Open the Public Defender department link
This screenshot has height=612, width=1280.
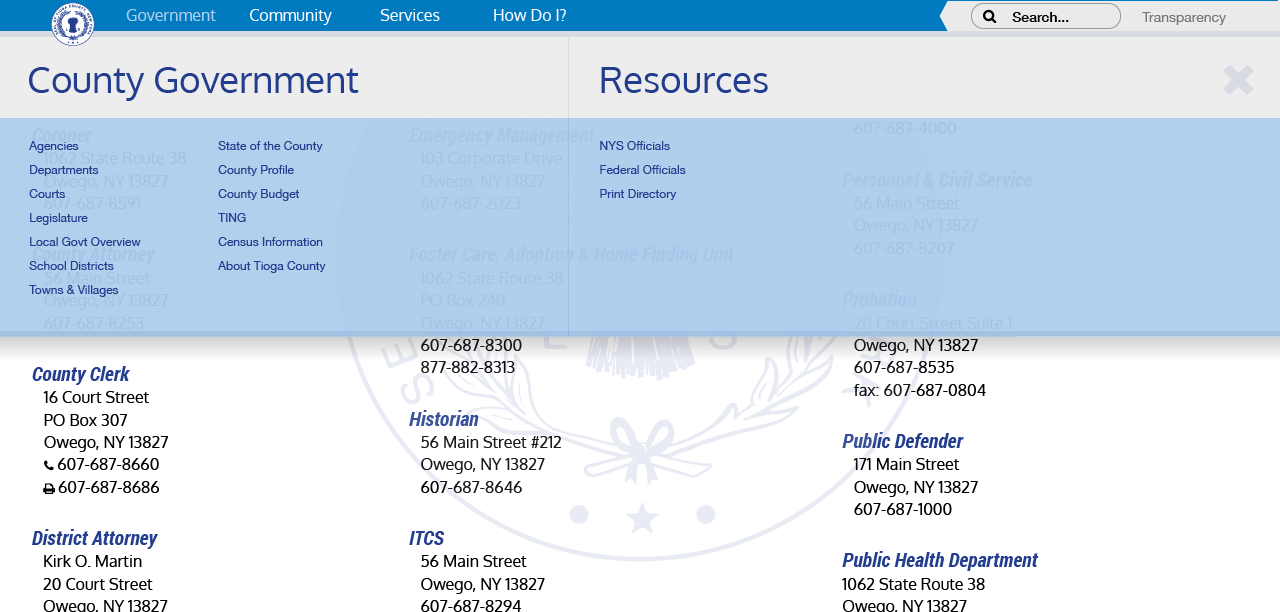903,441
